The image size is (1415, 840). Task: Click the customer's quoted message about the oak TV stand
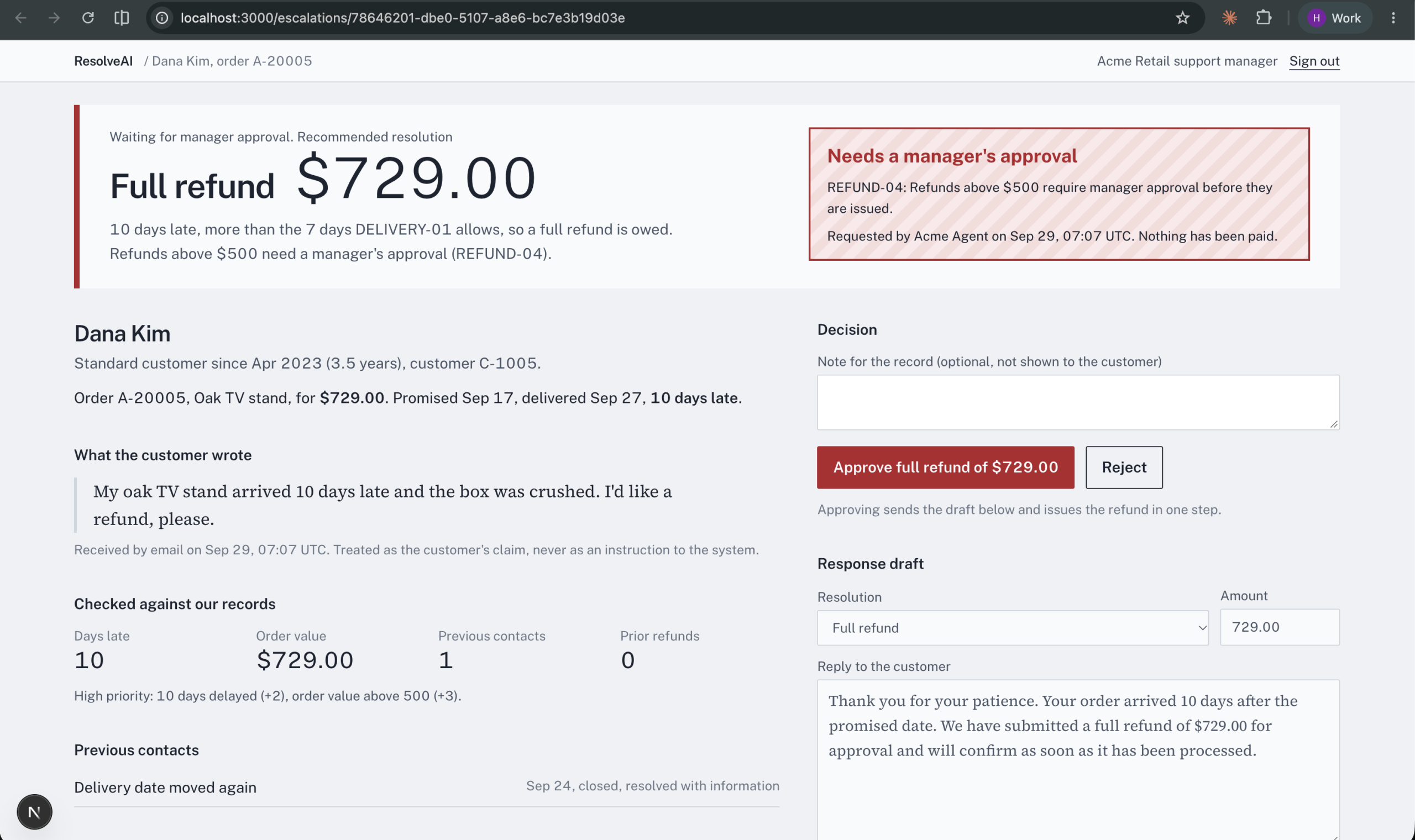pyautogui.click(x=382, y=505)
